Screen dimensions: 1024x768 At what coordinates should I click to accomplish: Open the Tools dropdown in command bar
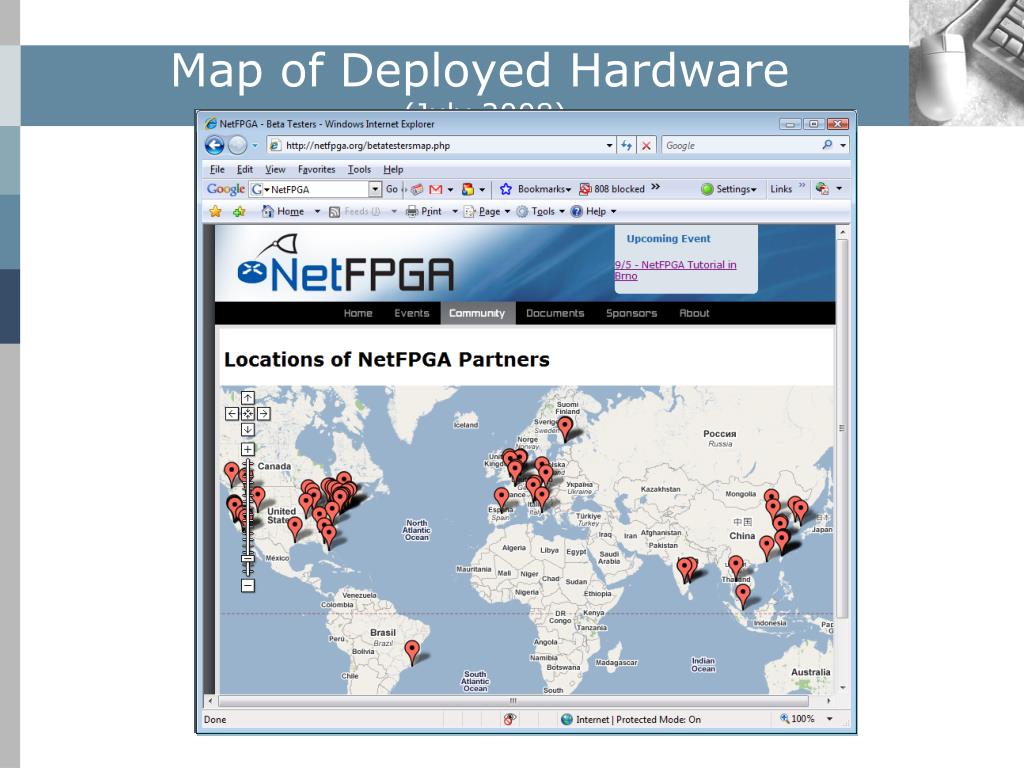pos(541,212)
